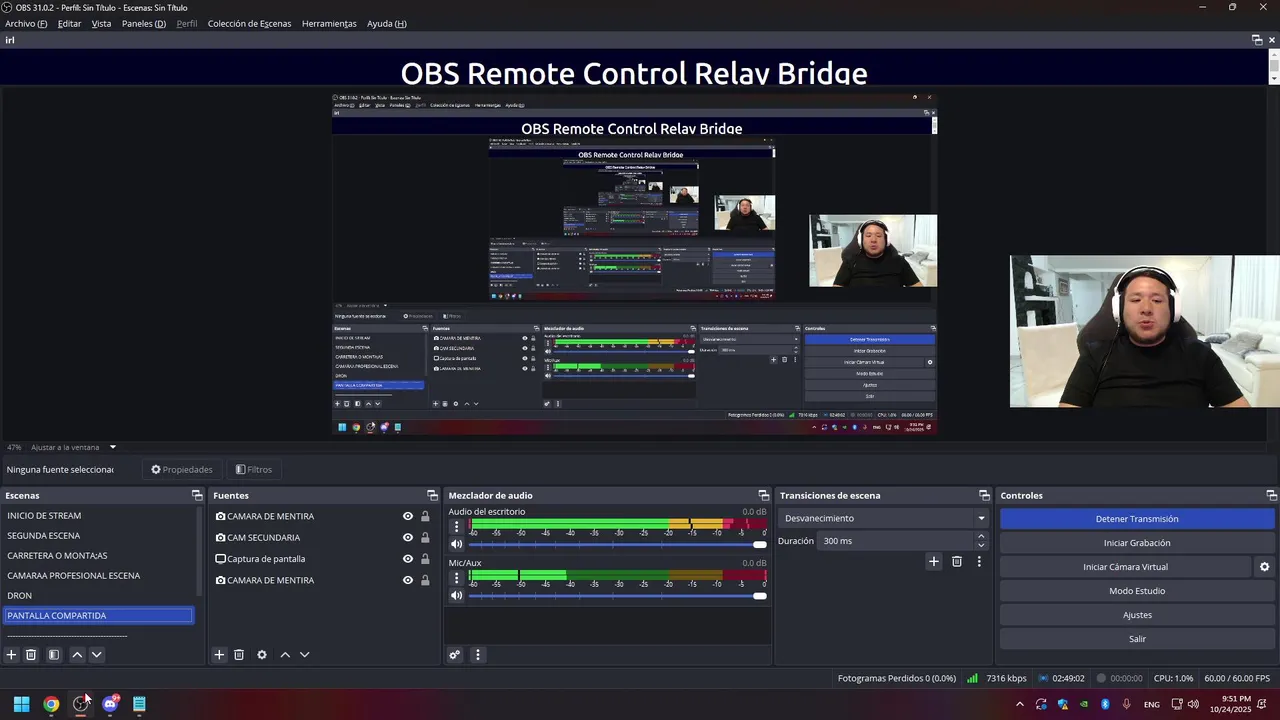
Task: Delete the selected scene with the Escenas trash icon
Action: coord(31,655)
